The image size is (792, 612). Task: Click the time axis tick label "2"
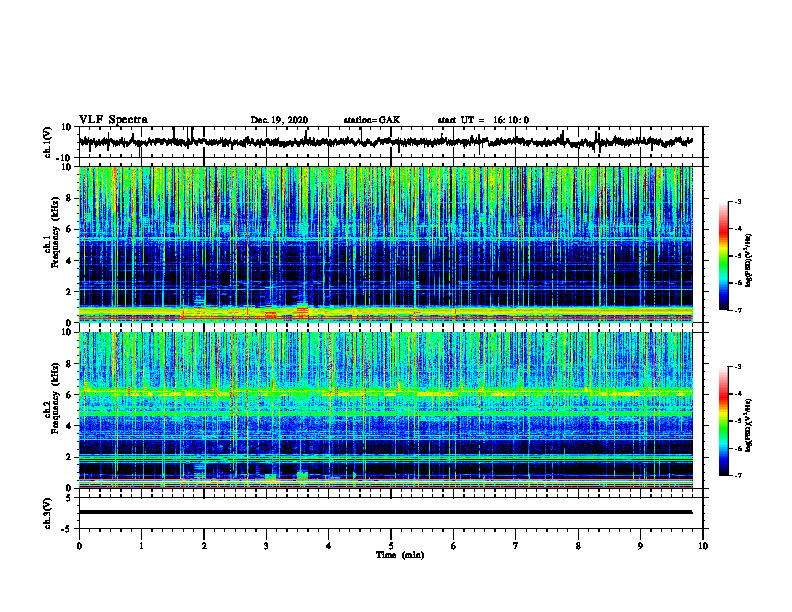point(204,546)
